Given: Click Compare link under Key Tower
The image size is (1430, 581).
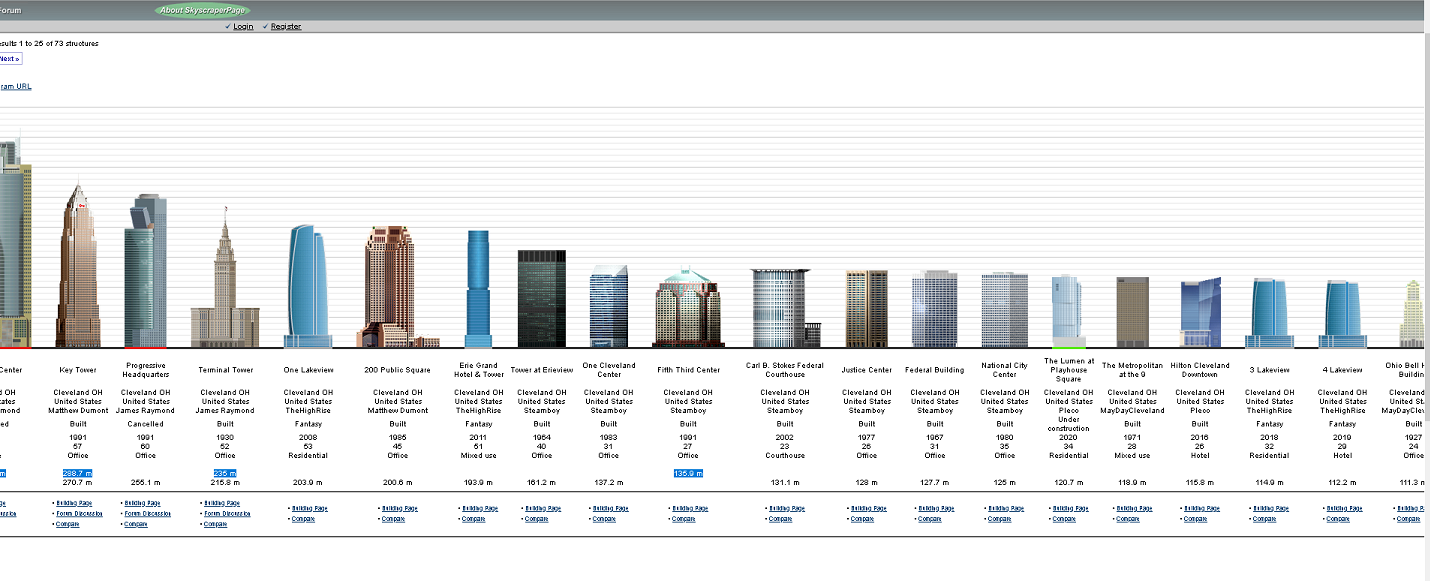Looking at the screenshot, I should pos(67,524).
